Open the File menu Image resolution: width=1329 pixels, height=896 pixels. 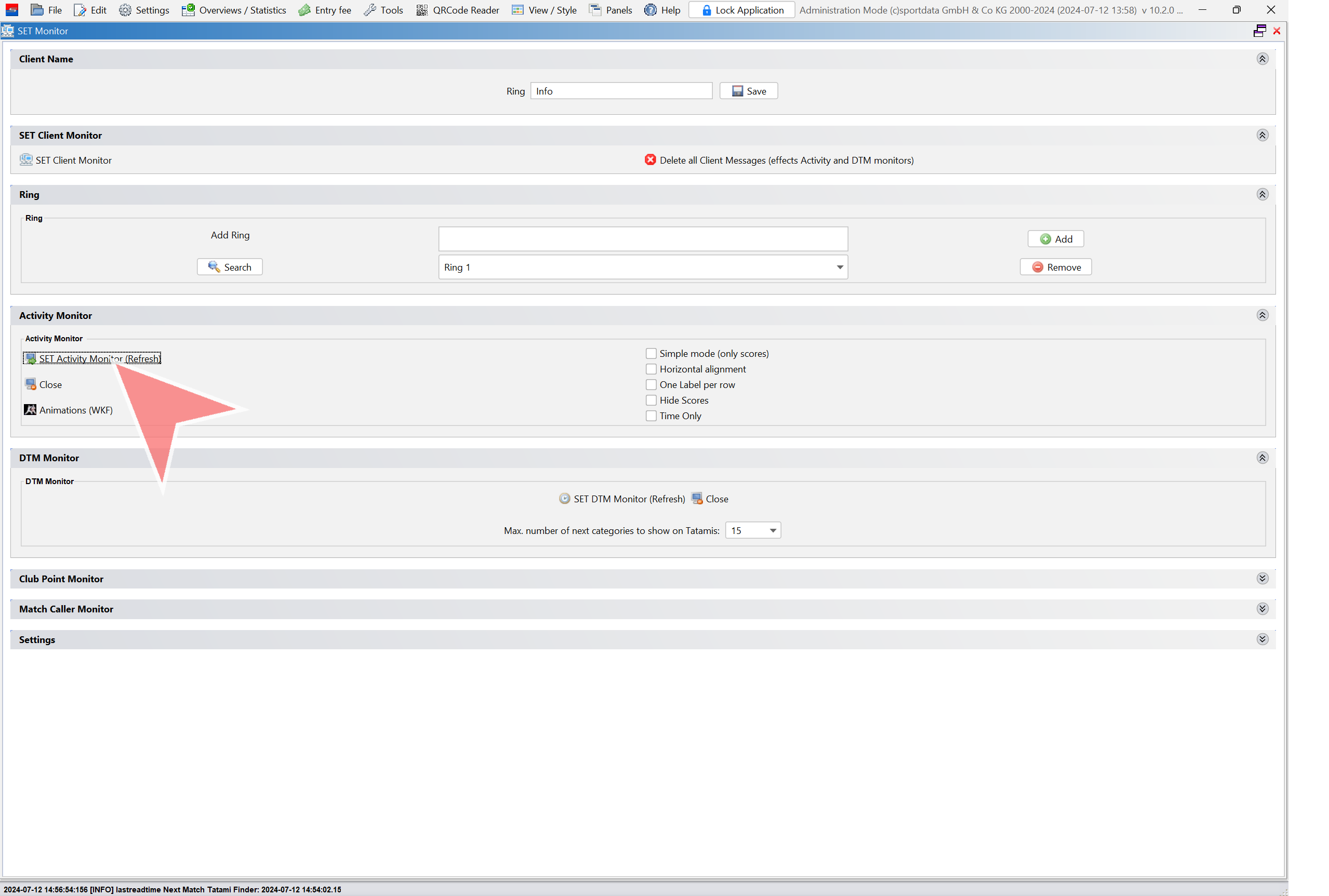(46, 10)
